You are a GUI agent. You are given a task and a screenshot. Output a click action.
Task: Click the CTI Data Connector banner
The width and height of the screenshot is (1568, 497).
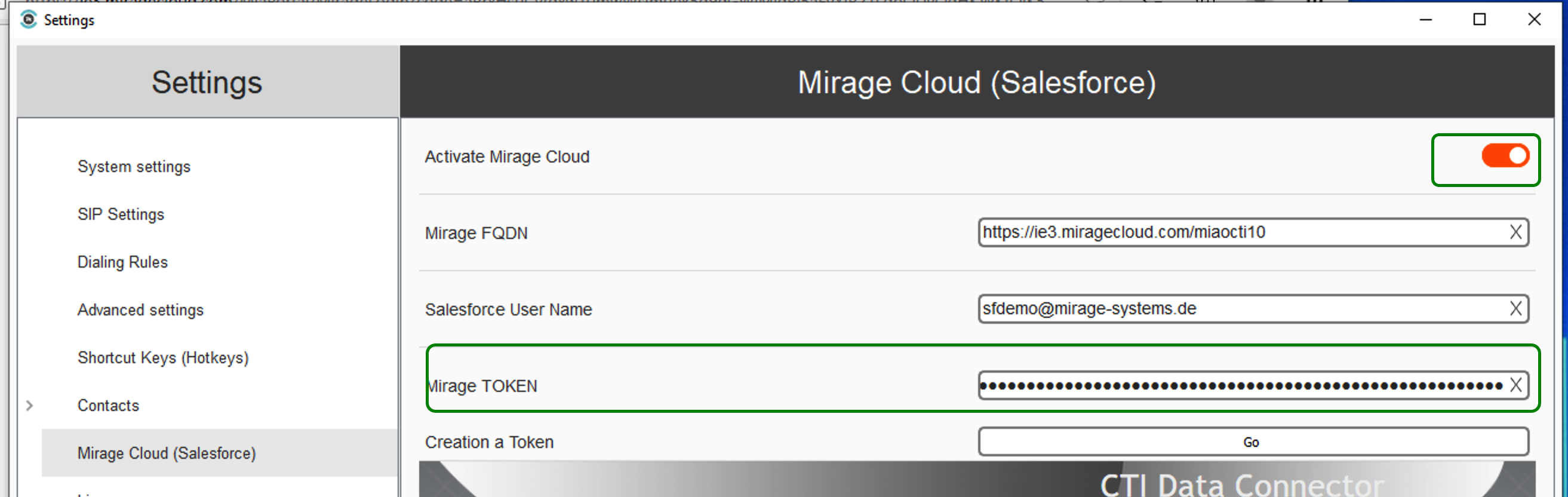pyautogui.click(x=977, y=479)
